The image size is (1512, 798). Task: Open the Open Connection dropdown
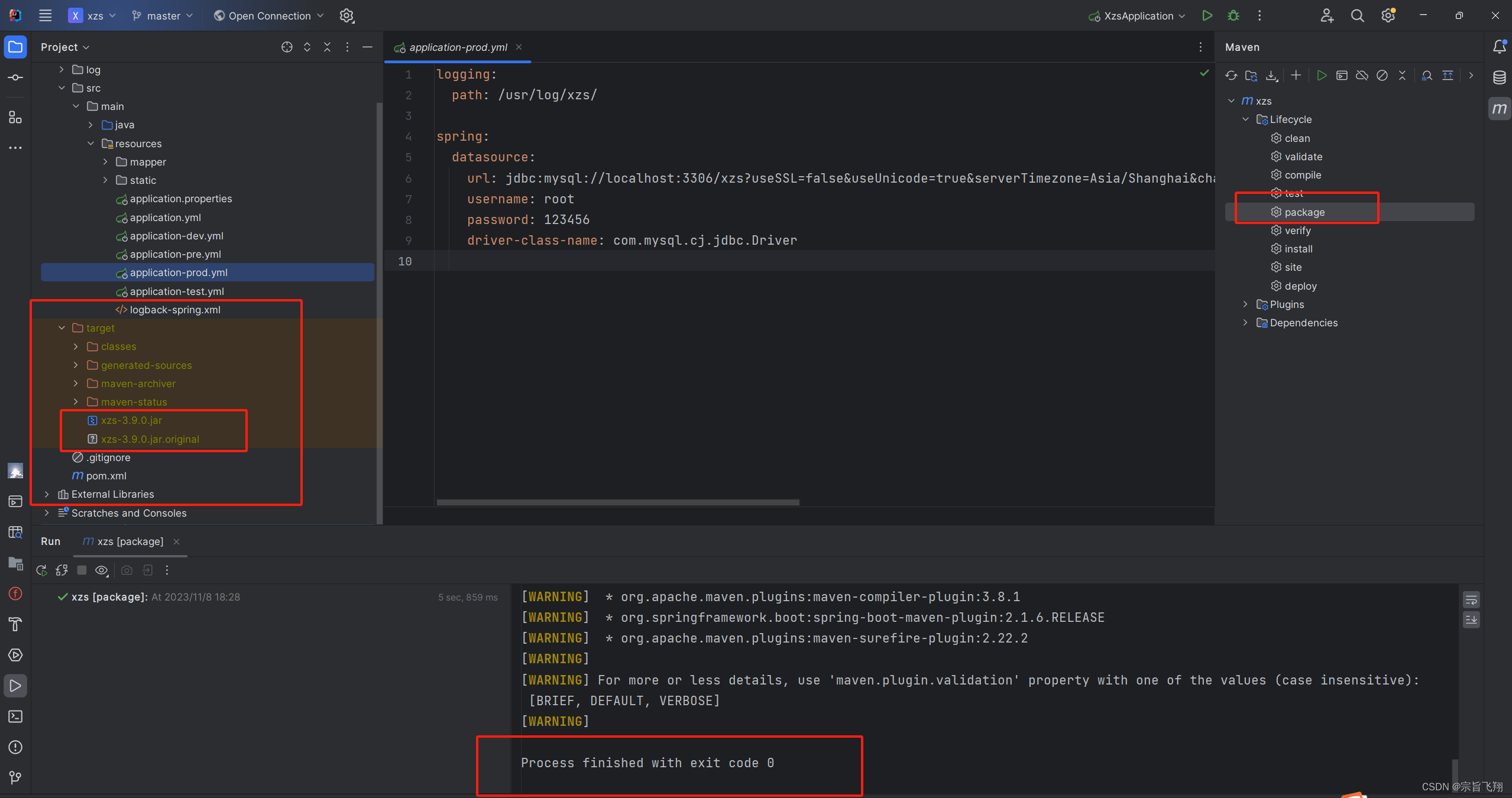coord(268,16)
